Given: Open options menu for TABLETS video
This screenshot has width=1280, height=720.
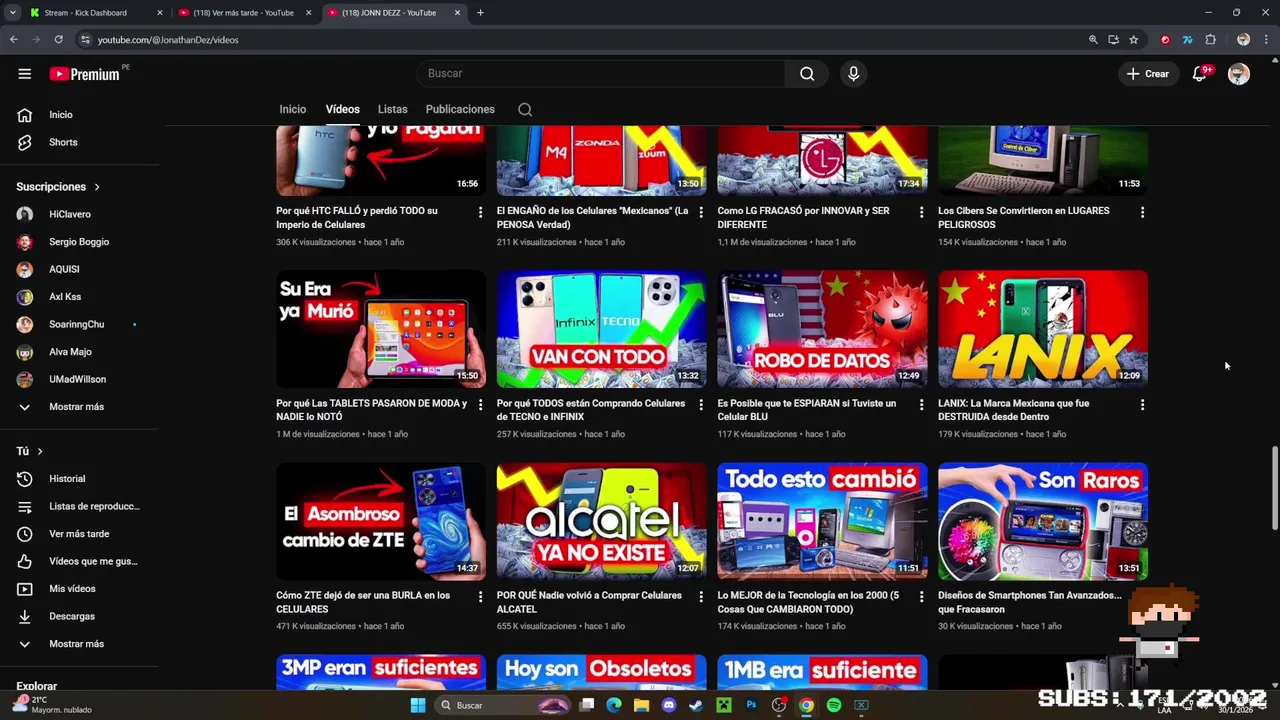Looking at the screenshot, I should click(x=480, y=405).
